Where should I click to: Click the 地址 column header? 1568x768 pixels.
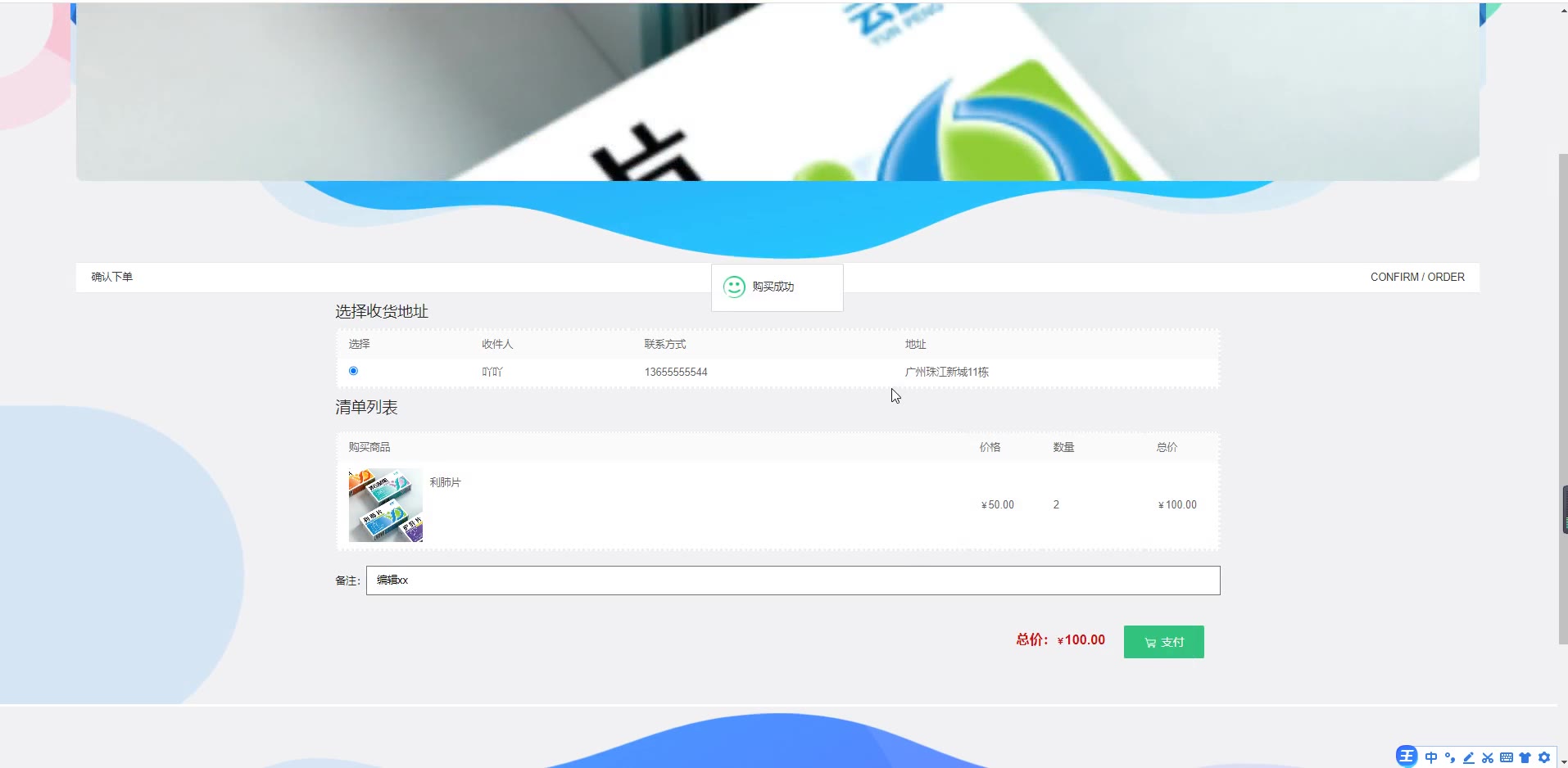915,344
